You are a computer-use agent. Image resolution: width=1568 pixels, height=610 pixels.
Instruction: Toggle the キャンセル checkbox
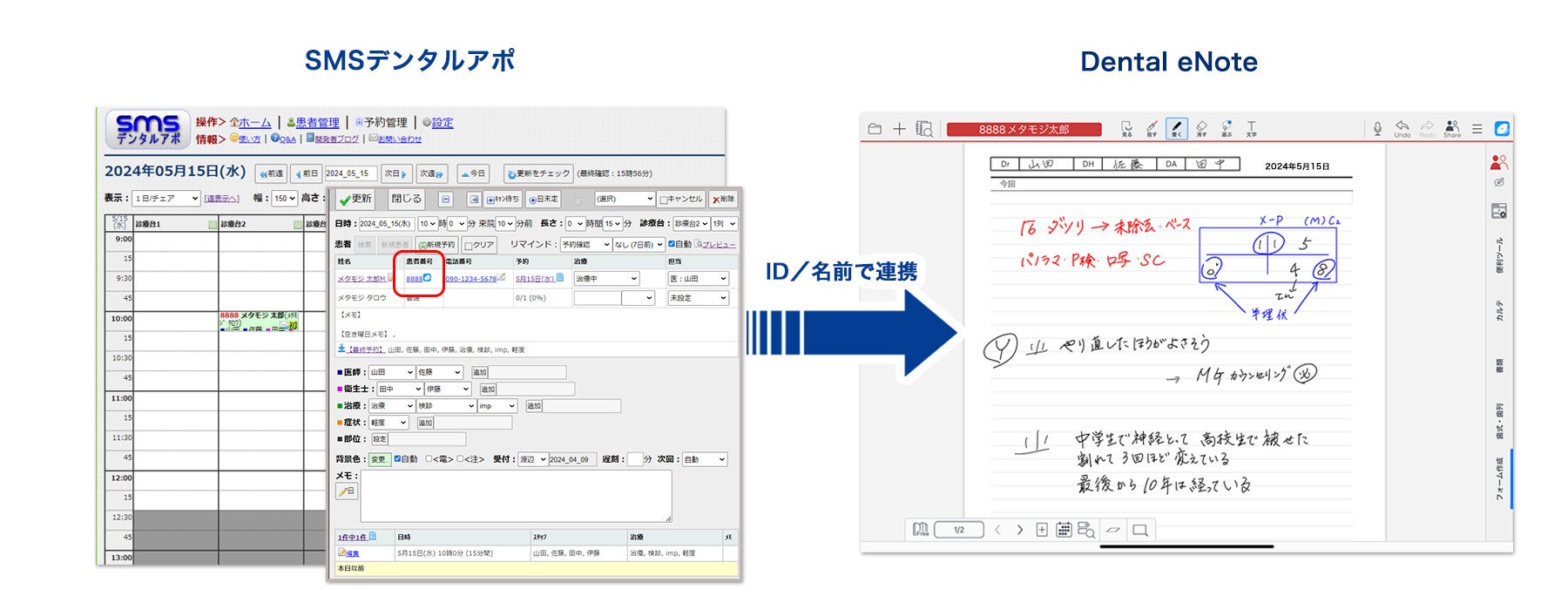click(x=664, y=200)
